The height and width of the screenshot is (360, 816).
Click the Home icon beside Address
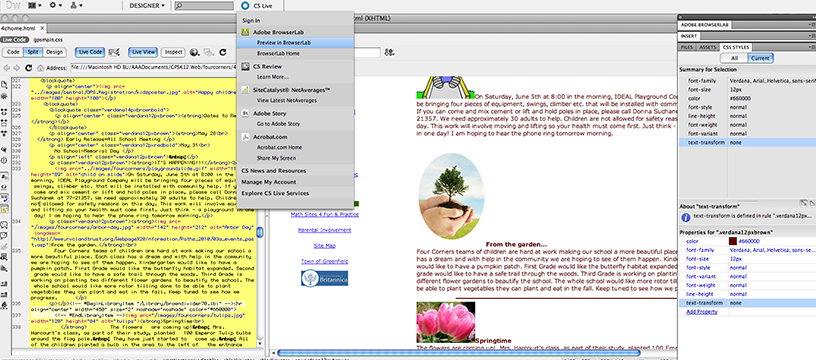point(40,68)
